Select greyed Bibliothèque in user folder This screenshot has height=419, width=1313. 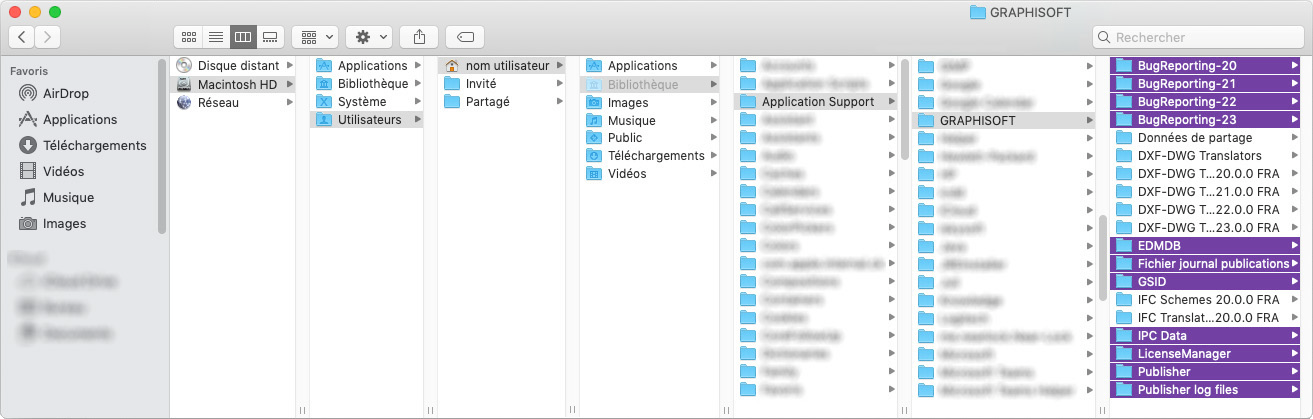649,84
